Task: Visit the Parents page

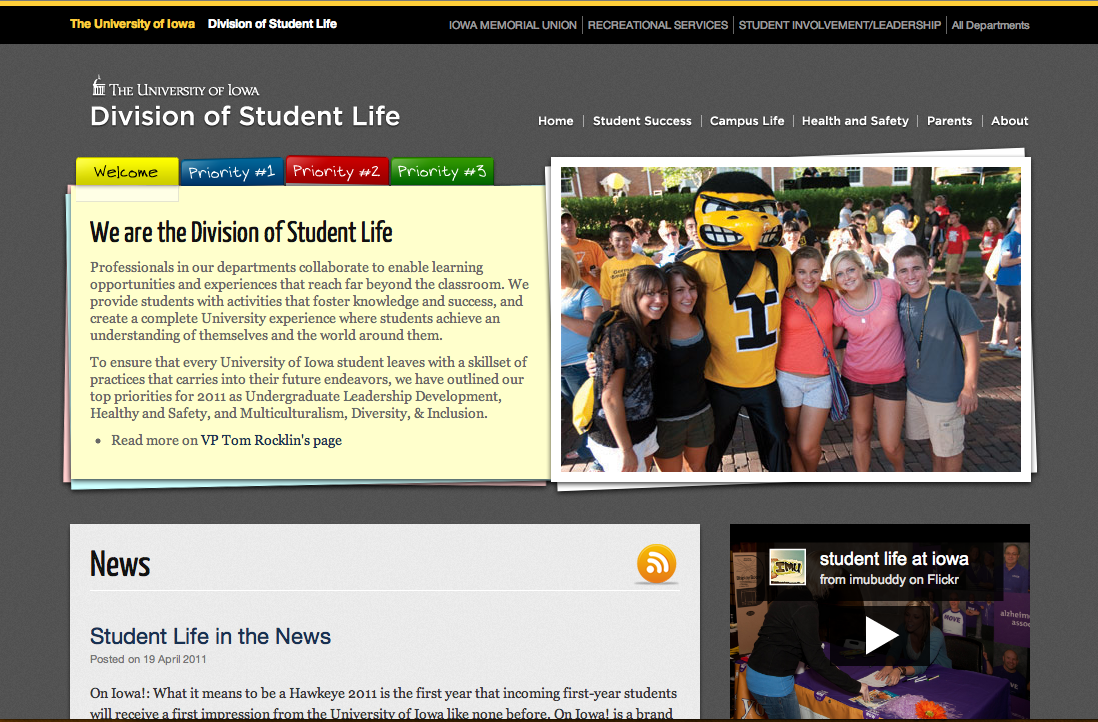Action: pos(950,120)
